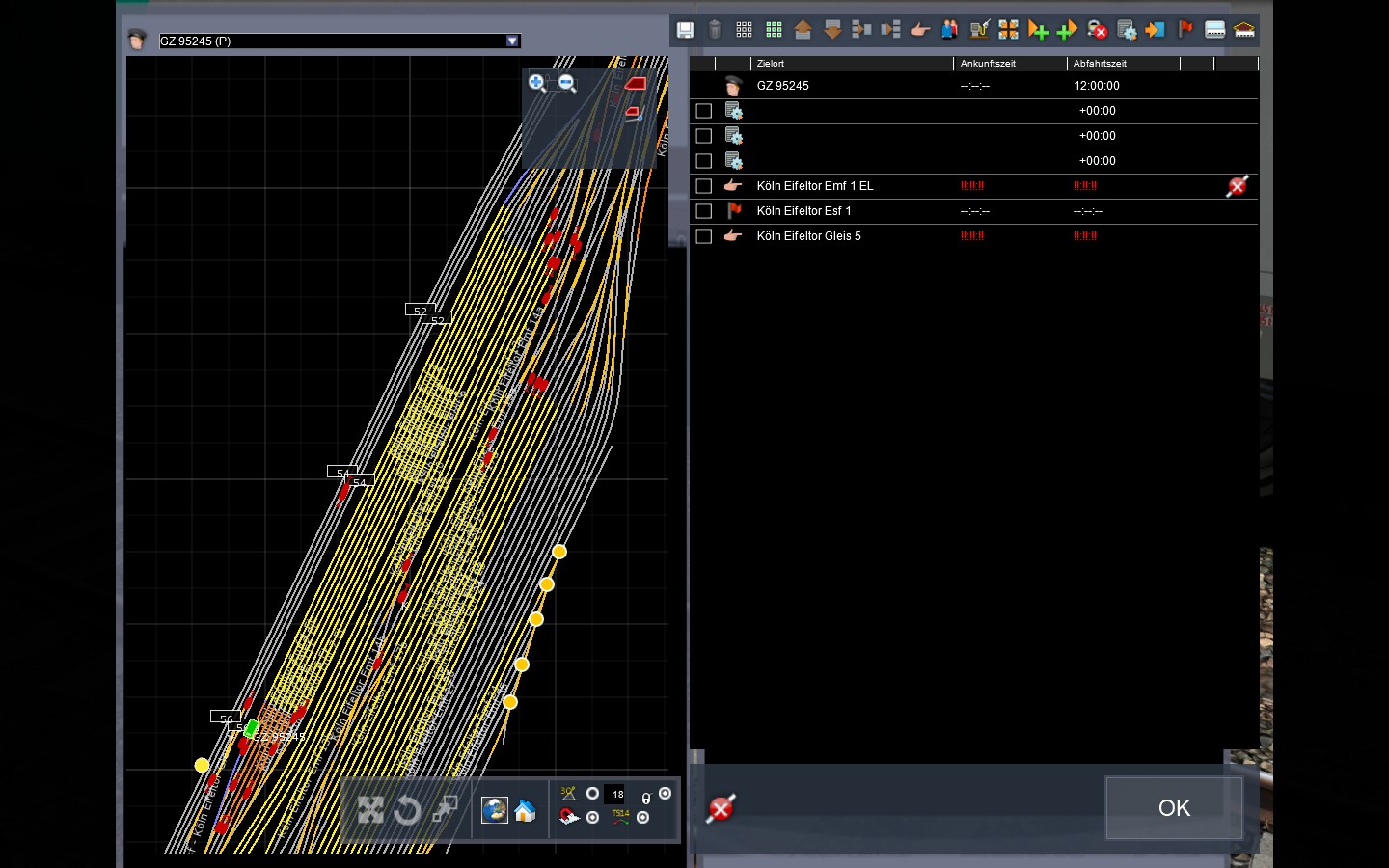Click the passengers people icon in toolbar
The height and width of the screenshot is (868, 1389).
tap(949, 30)
